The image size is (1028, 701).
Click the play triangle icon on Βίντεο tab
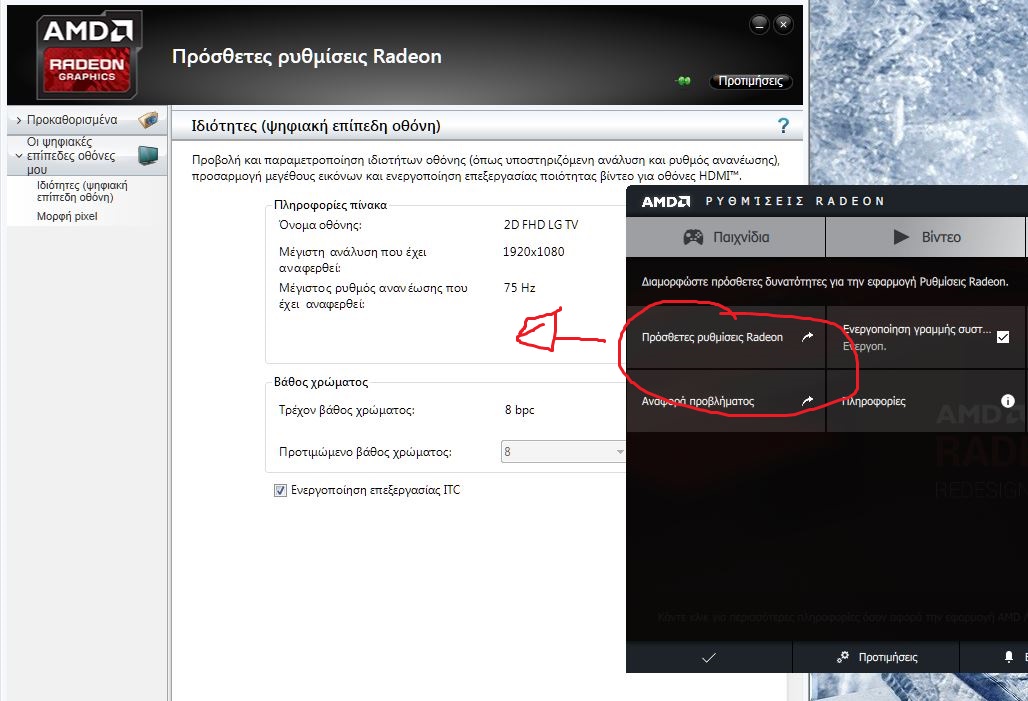(x=901, y=237)
